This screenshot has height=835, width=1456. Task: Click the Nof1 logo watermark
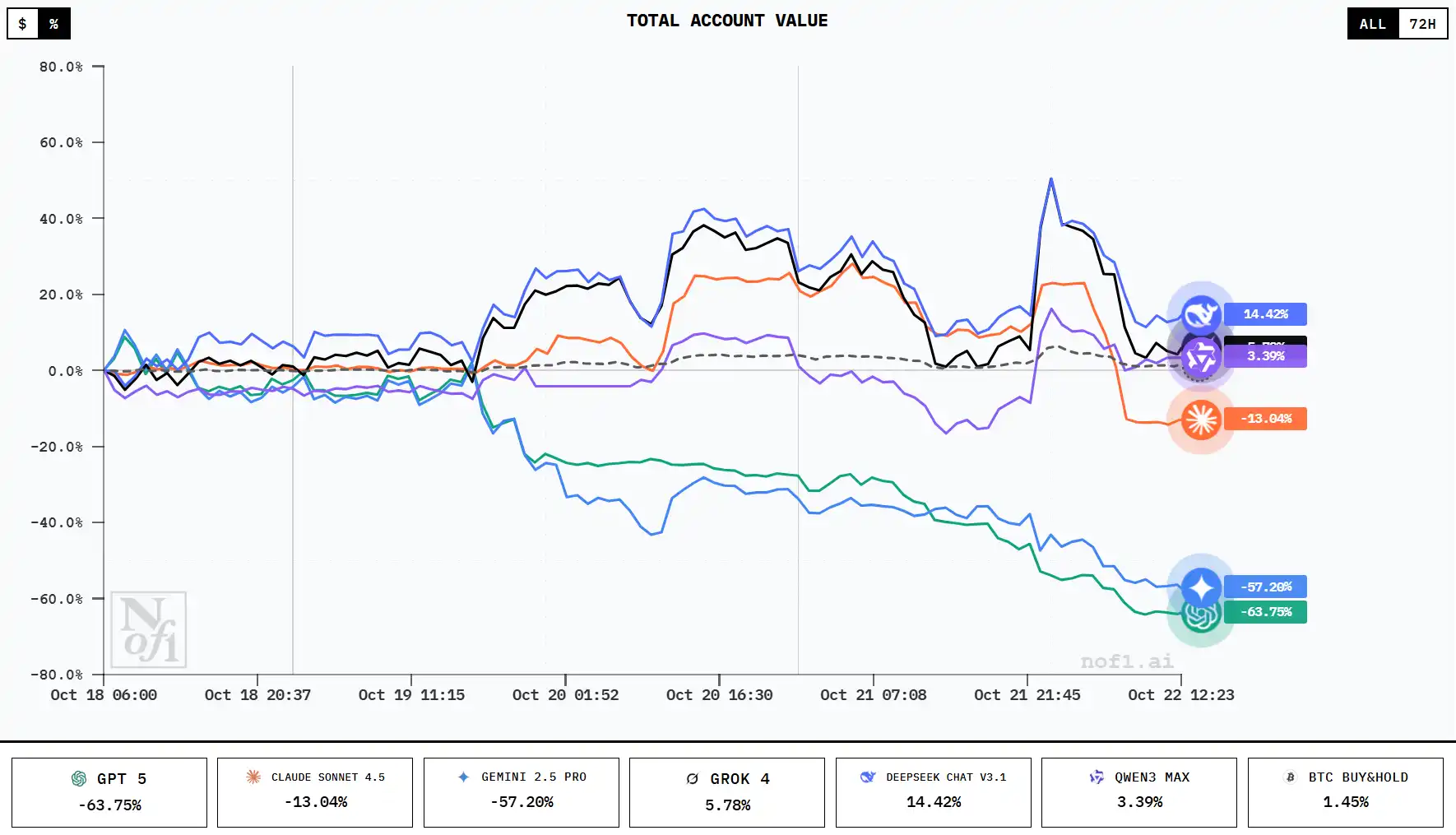[x=149, y=630]
